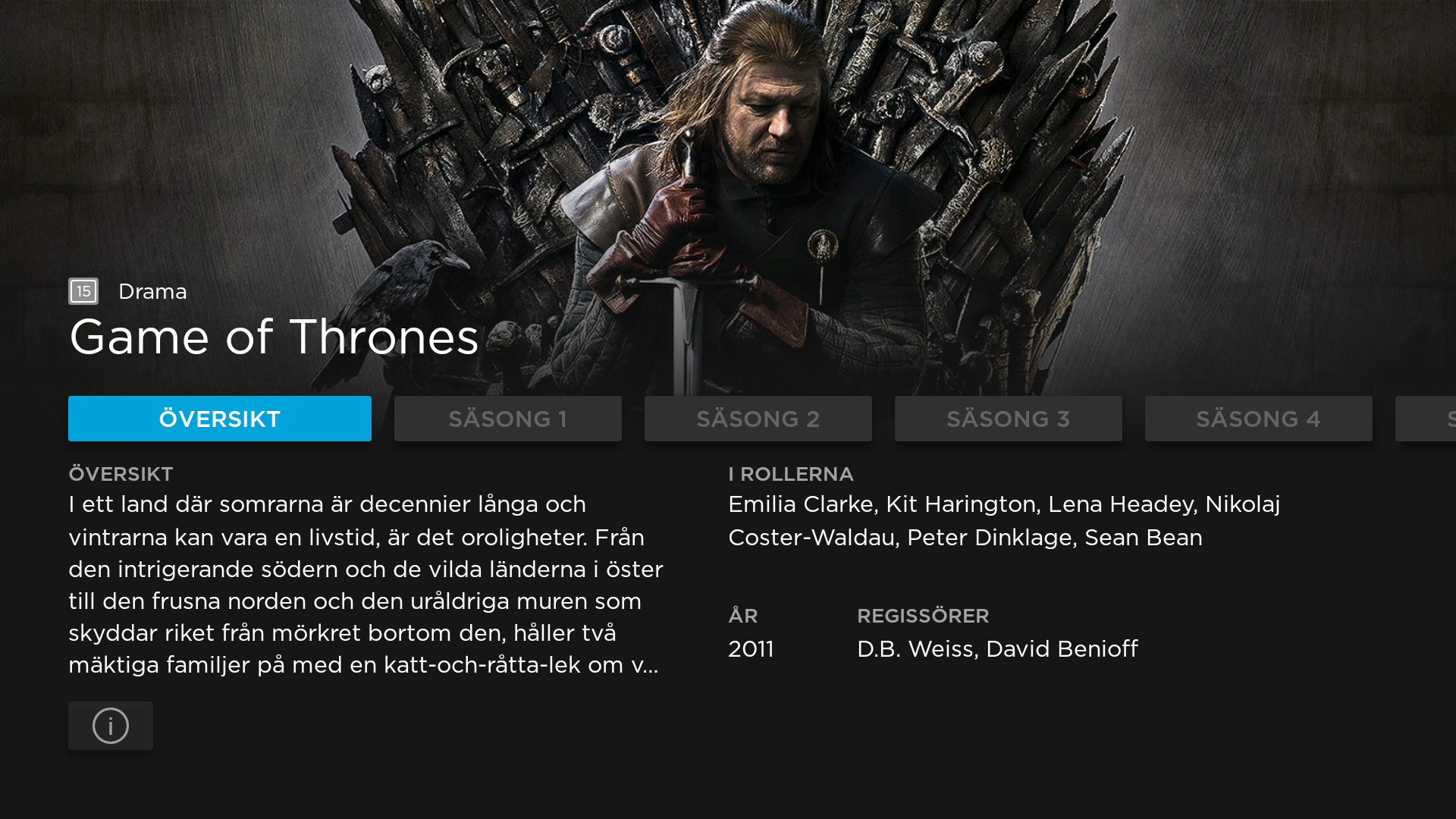
Task: Go to the SÄSONG 3 tab
Action: pyautogui.click(x=1009, y=419)
